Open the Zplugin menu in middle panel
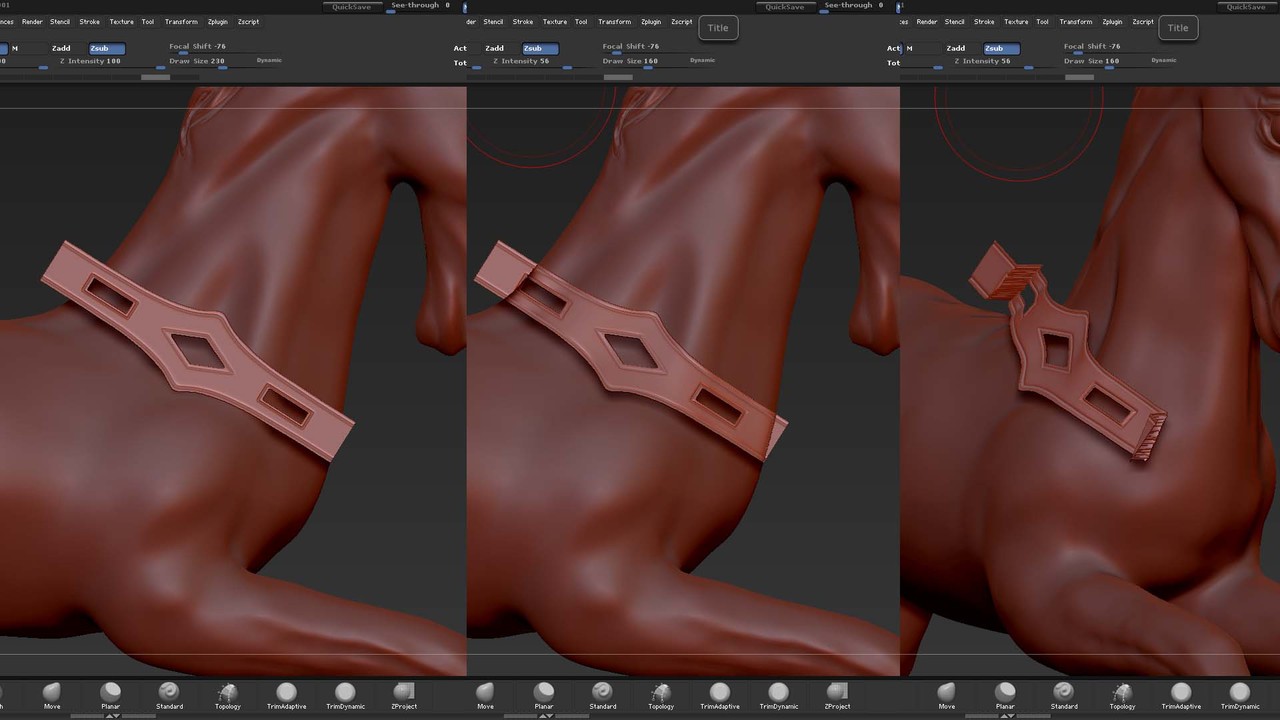The height and width of the screenshot is (720, 1280). click(651, 21)
